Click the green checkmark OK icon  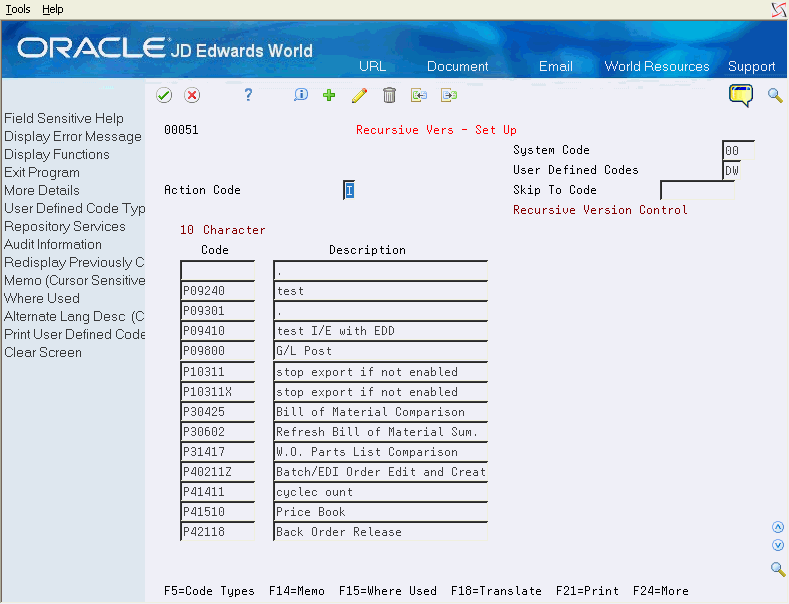click(164, 95)
